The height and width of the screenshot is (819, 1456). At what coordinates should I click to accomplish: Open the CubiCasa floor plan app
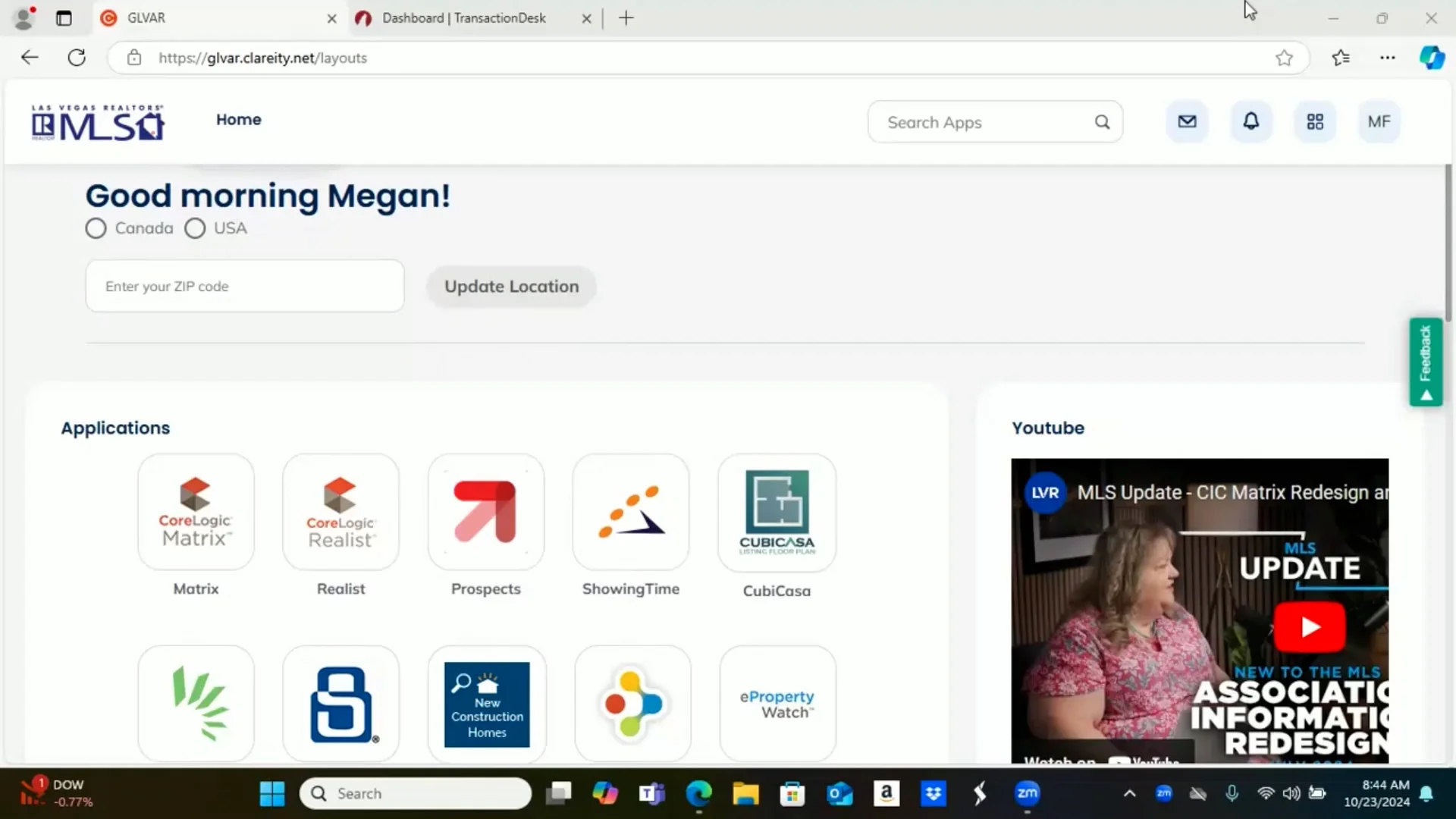coord(777,512)
